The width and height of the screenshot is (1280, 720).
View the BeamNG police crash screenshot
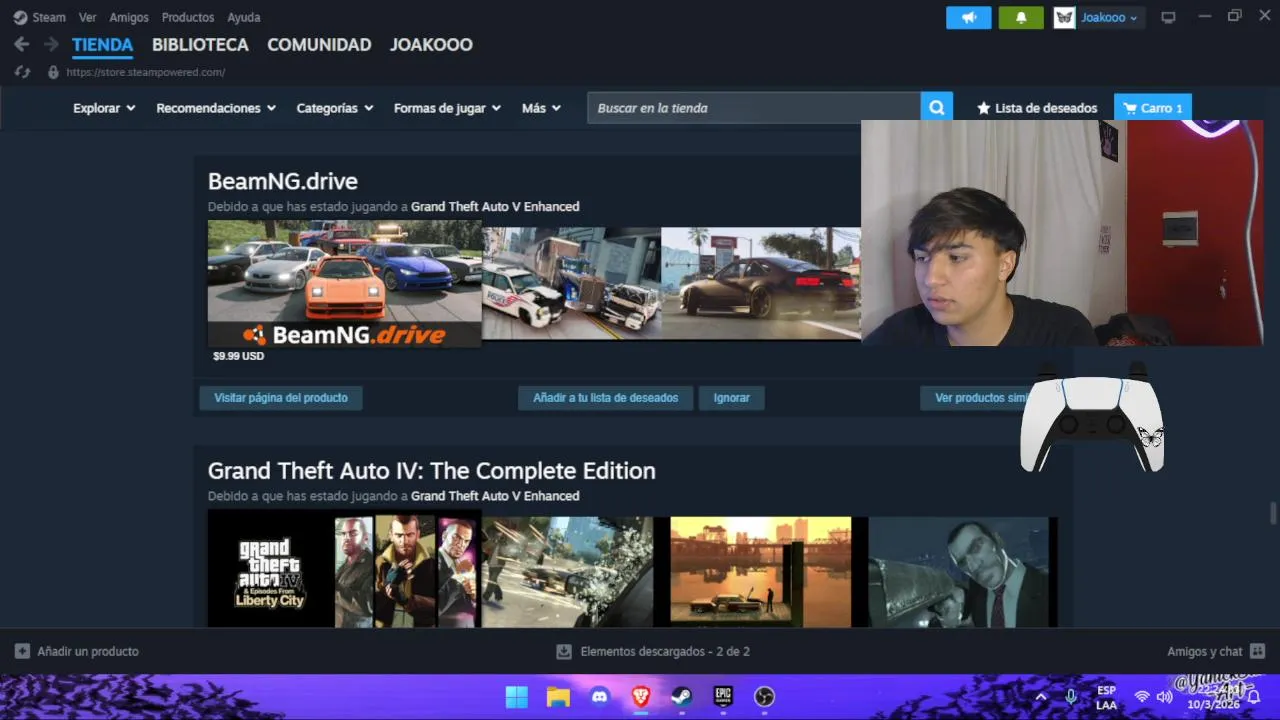point(572,284)
